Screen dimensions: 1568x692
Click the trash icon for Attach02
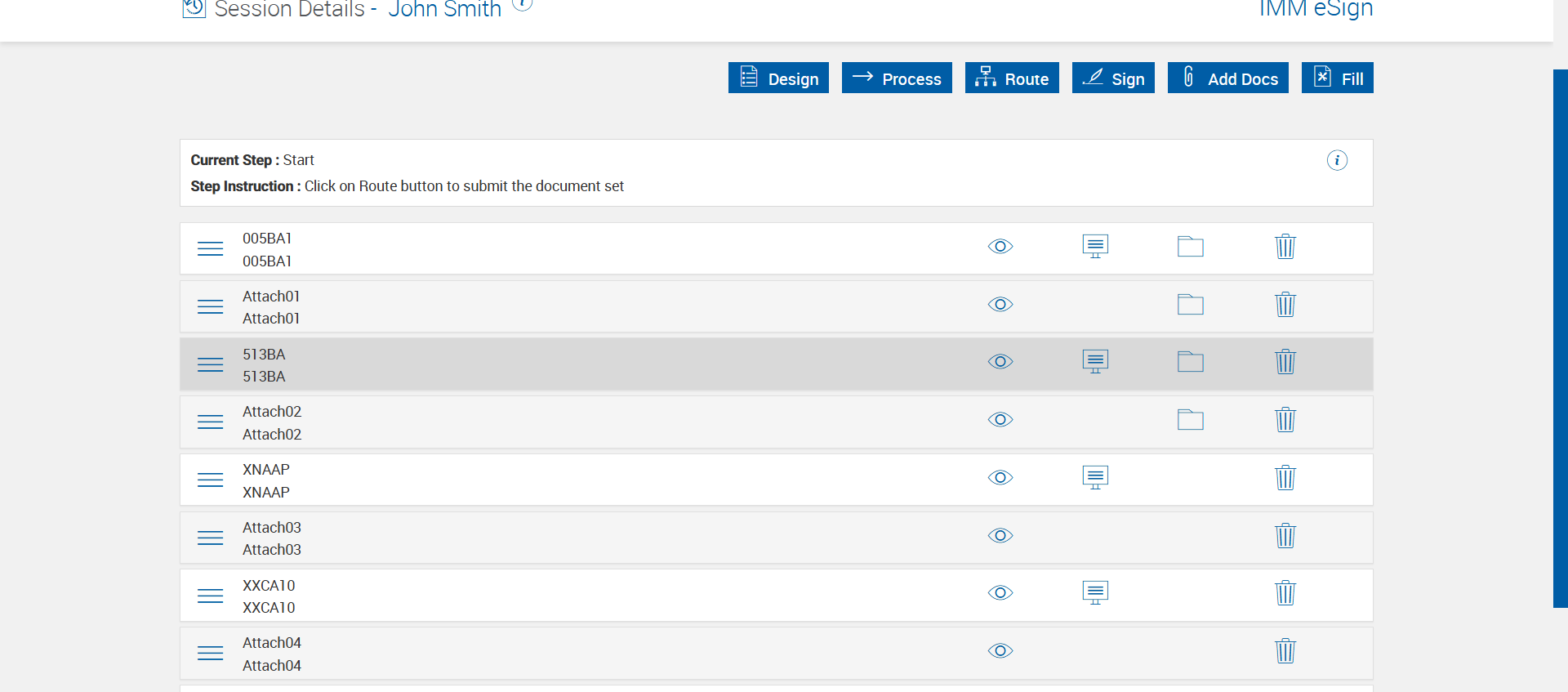(x=1285, y=420)
